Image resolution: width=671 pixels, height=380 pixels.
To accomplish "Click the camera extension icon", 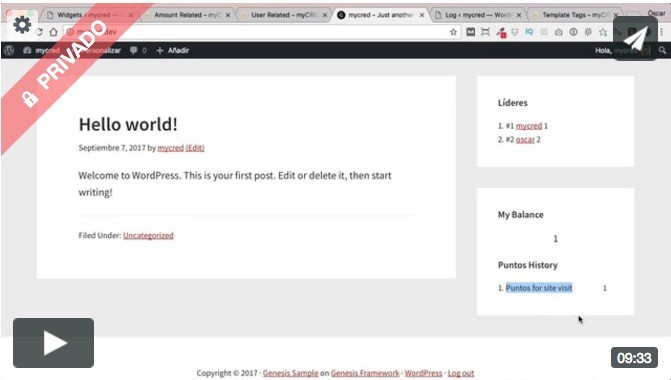I will [558, 32].
